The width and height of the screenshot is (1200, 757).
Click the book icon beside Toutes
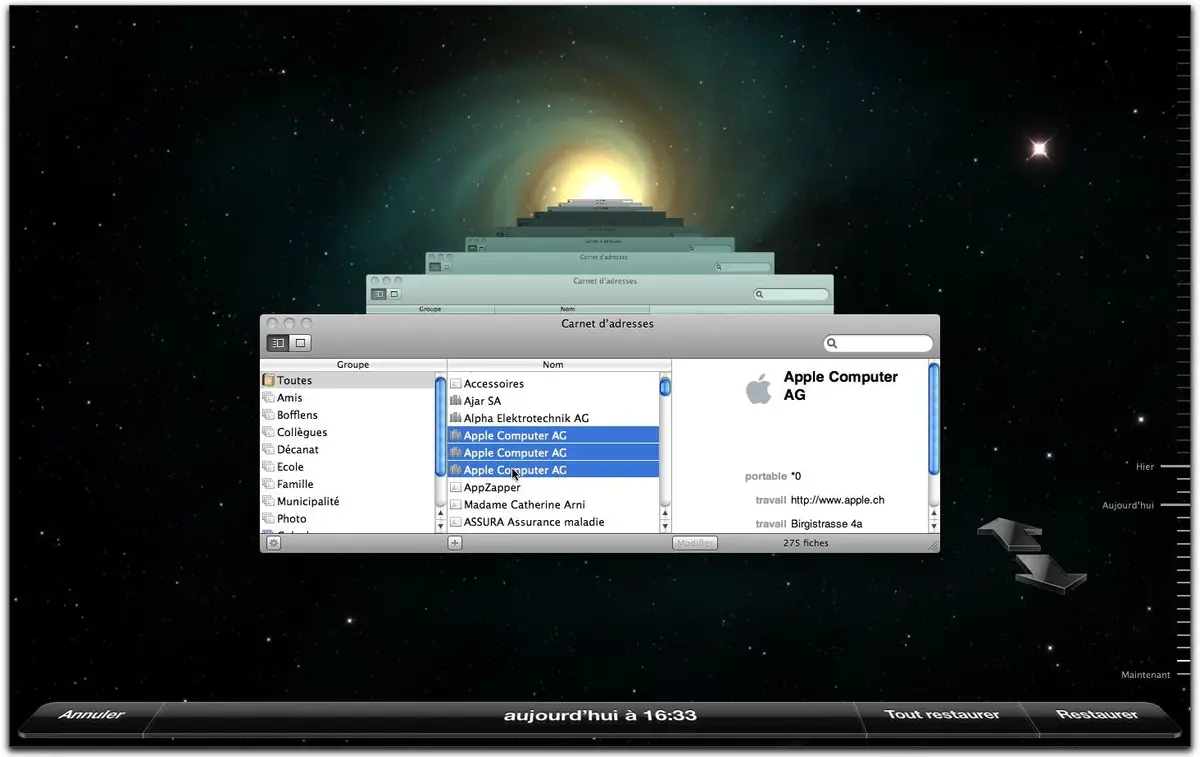268,380
